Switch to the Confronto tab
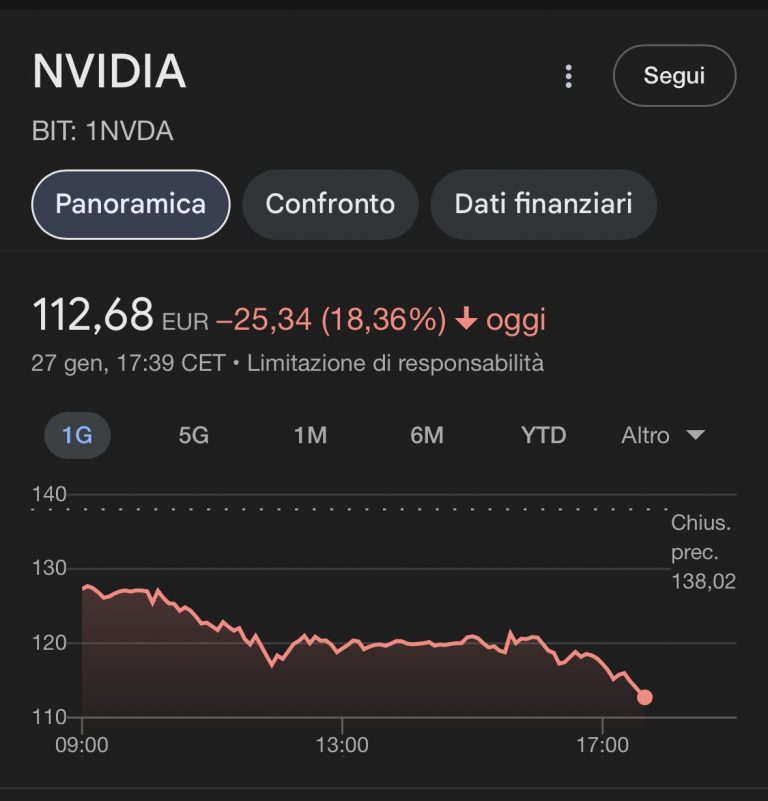This screenshot has width=768, height=801. point(330,204)
